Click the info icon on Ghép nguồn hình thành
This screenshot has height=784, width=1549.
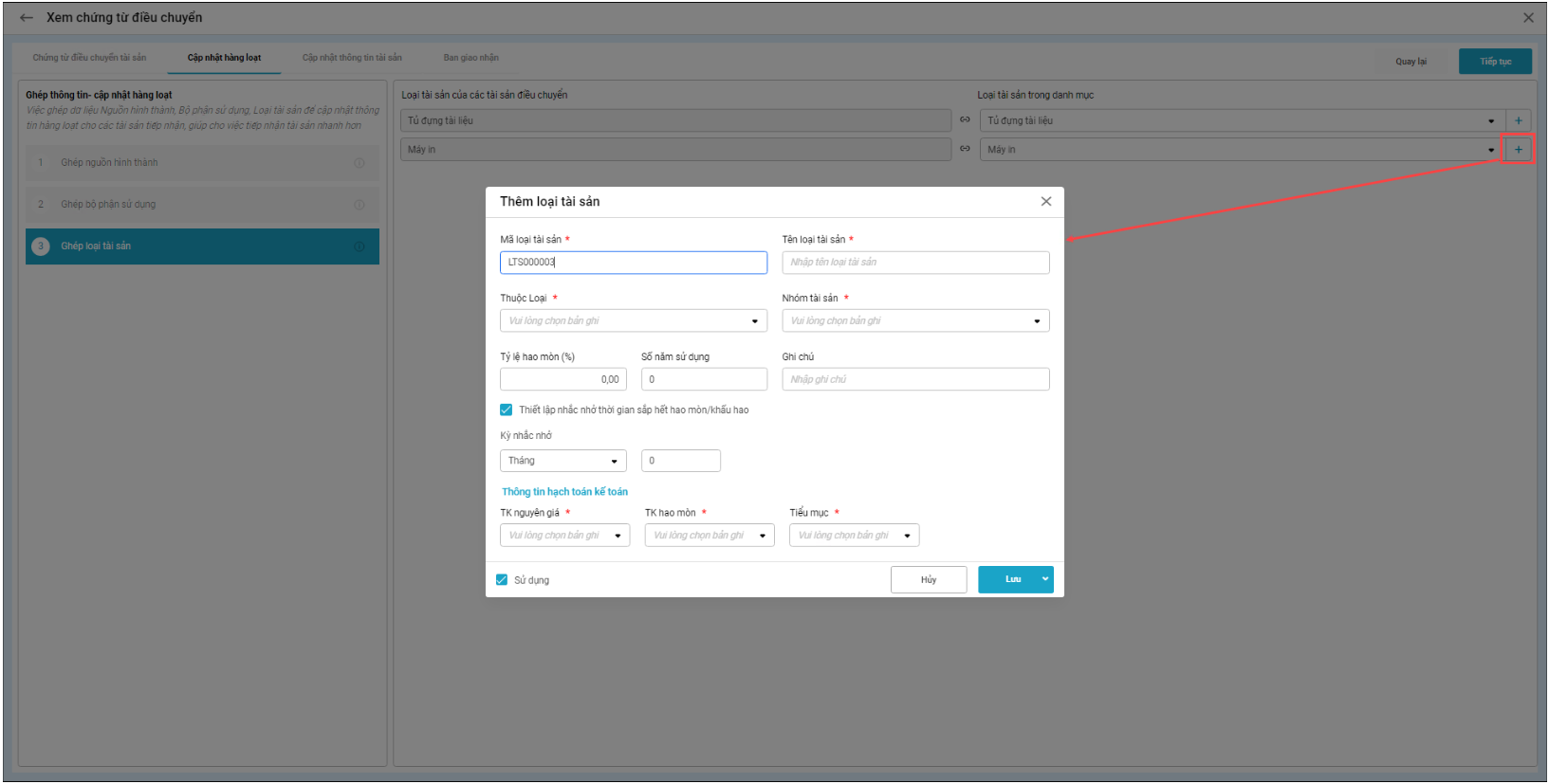point(360,163)
